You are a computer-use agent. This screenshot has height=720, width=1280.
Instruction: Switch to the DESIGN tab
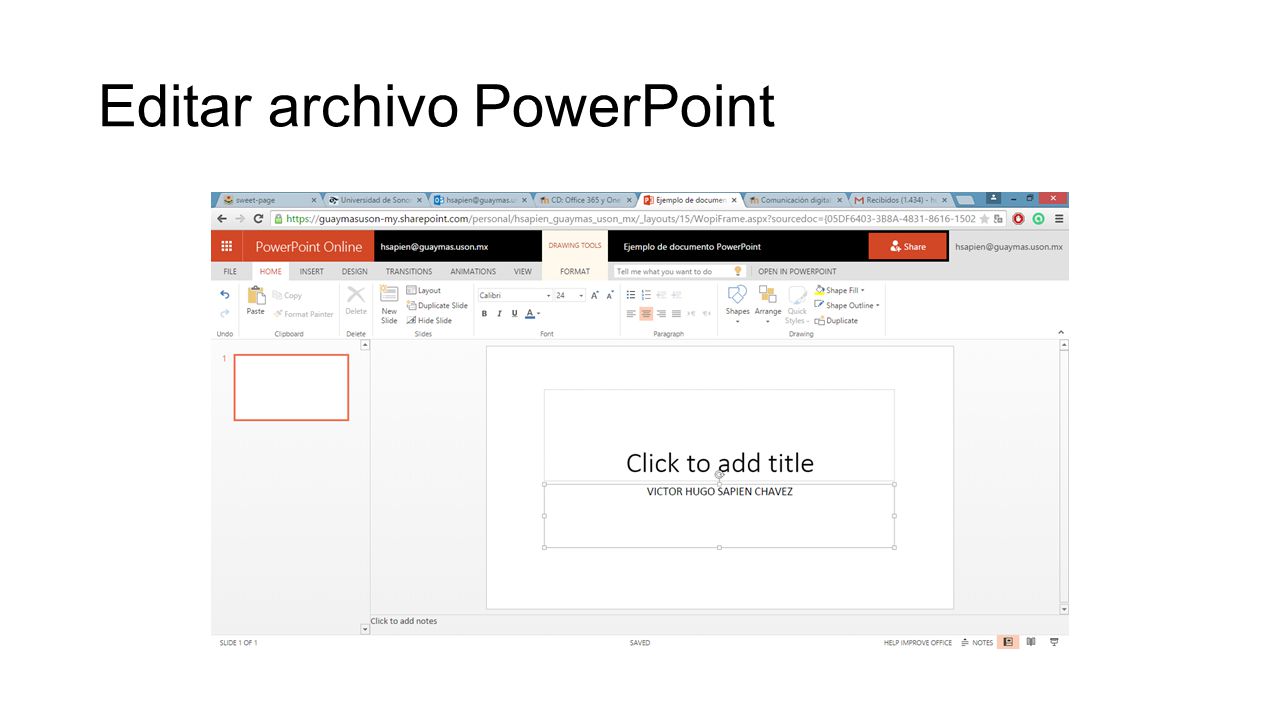pos(354,271)
